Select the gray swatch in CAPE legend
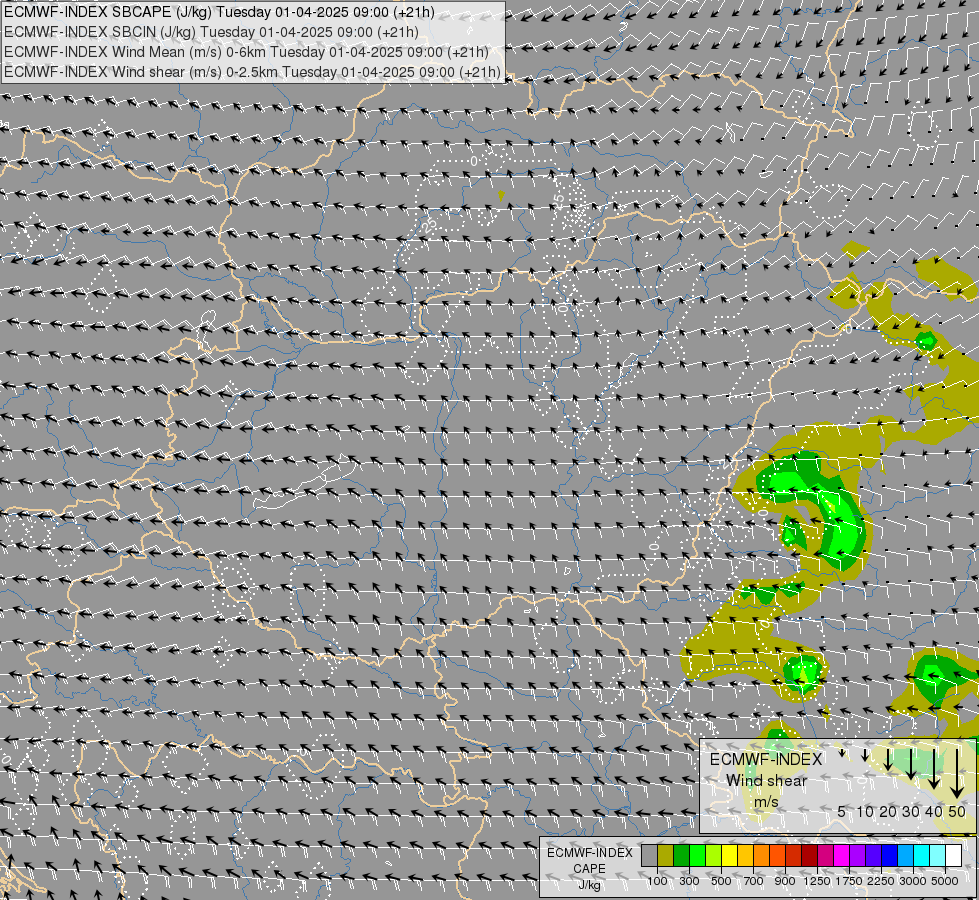This screenshot has height=900, width=979. coord(649,855)
